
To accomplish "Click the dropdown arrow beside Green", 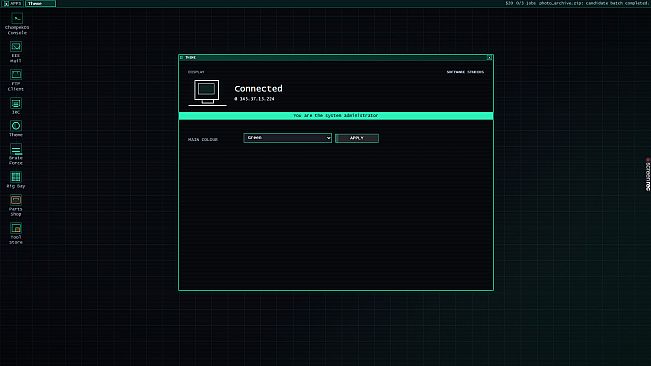I will coord(328,138).
